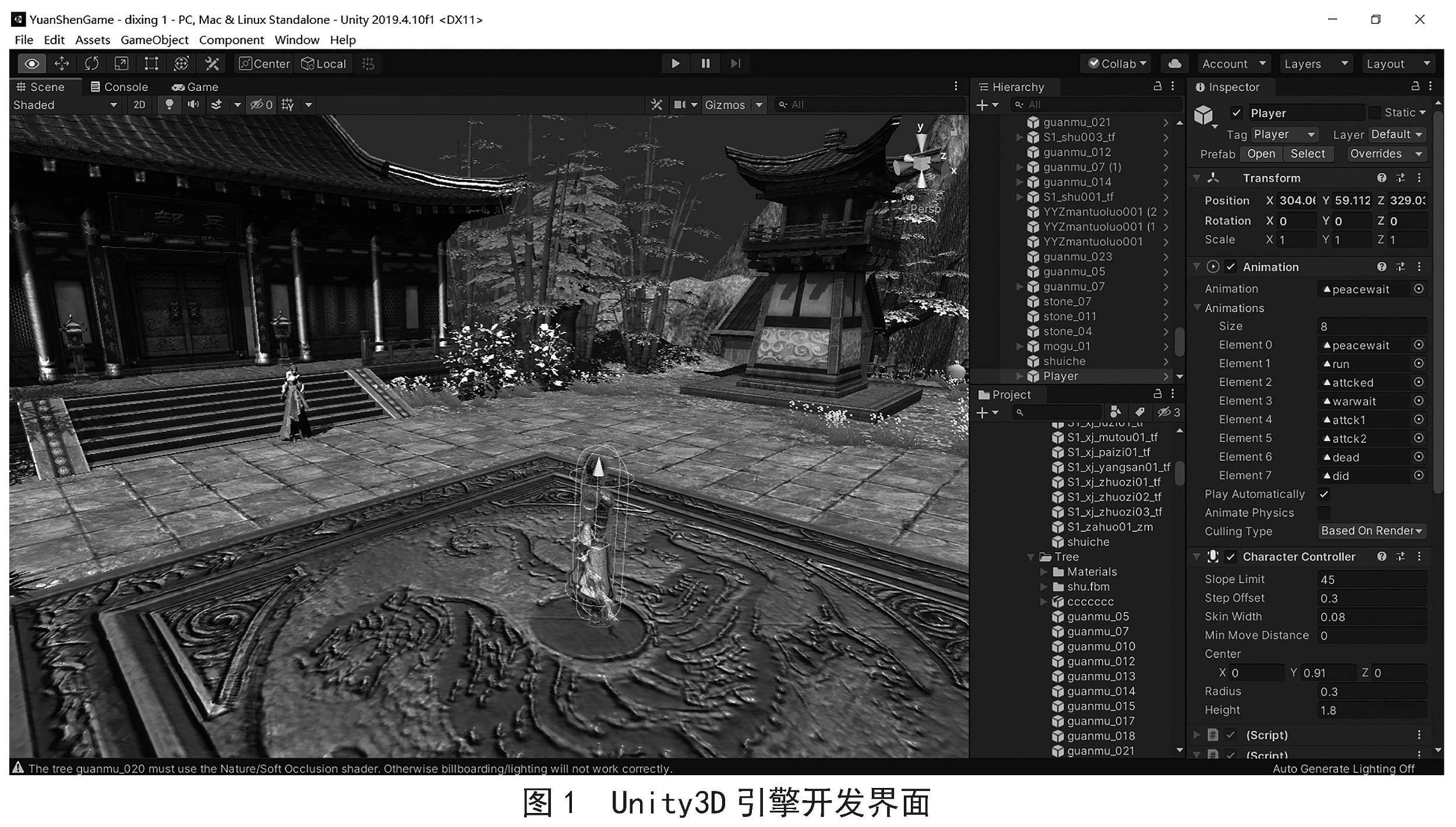
Task: Open Layer Default dropdown
Action: pyautogui.click(x=1397, y=135)
